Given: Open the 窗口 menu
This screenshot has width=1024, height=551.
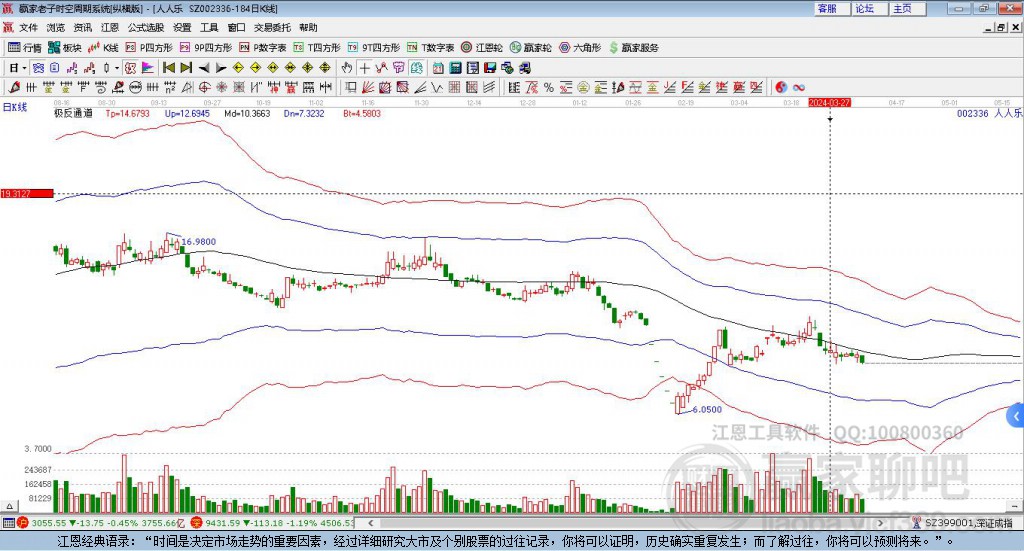Looking at the screenshot, I should [x=236, y=27].
